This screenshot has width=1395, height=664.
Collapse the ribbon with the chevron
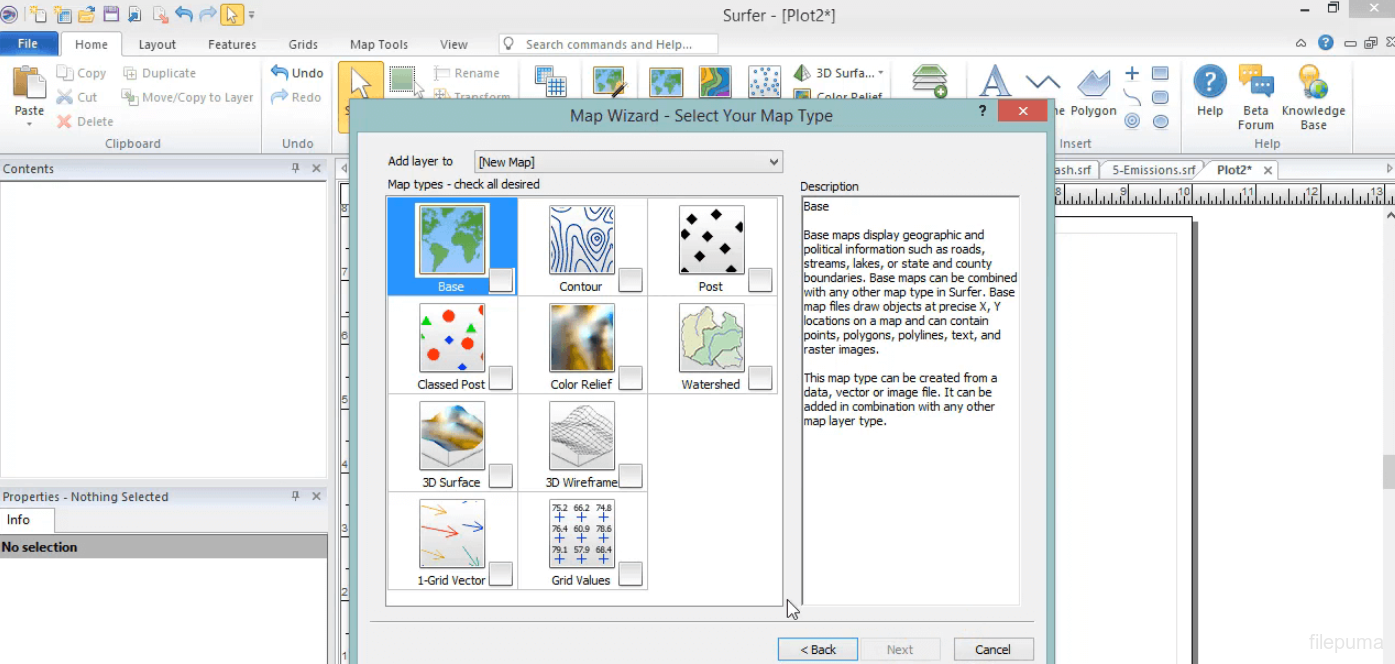point(1300,43)
